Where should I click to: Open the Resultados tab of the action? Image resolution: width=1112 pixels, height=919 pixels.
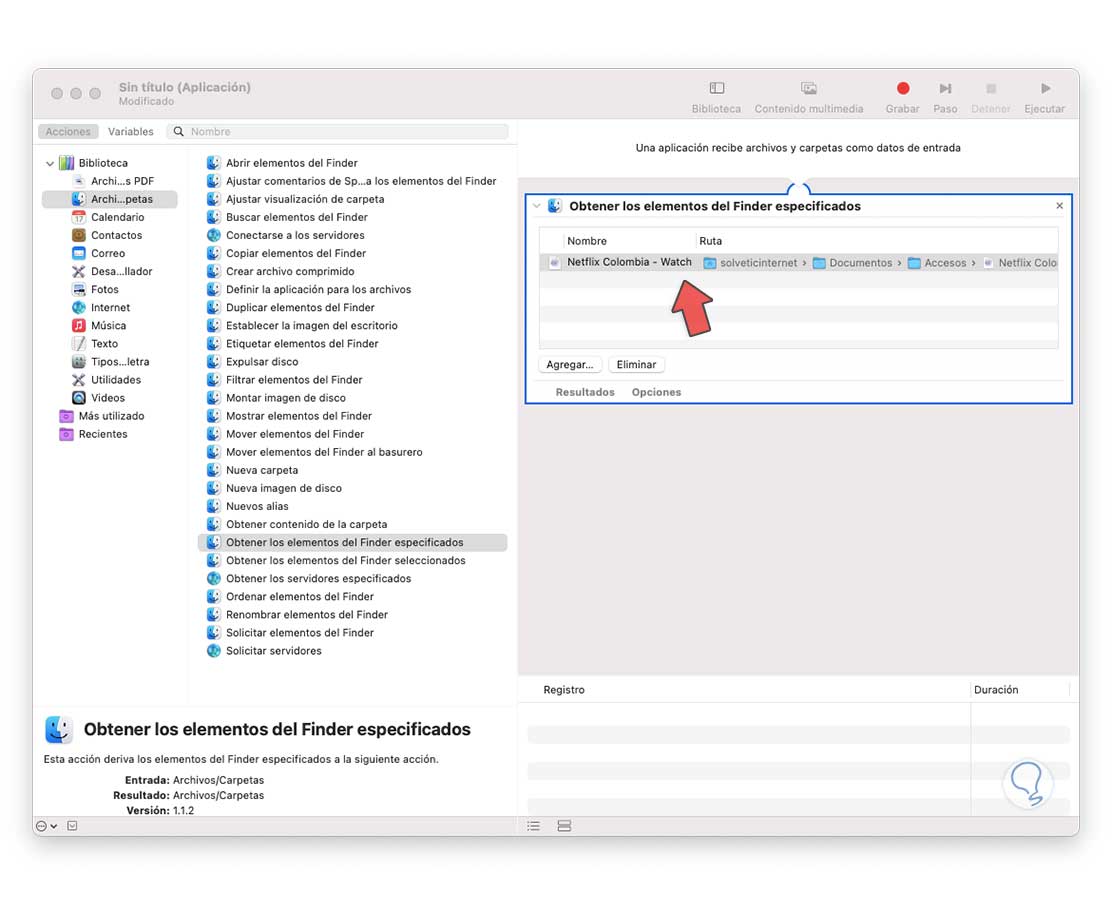pyautogui.click(x=585, y=392)
